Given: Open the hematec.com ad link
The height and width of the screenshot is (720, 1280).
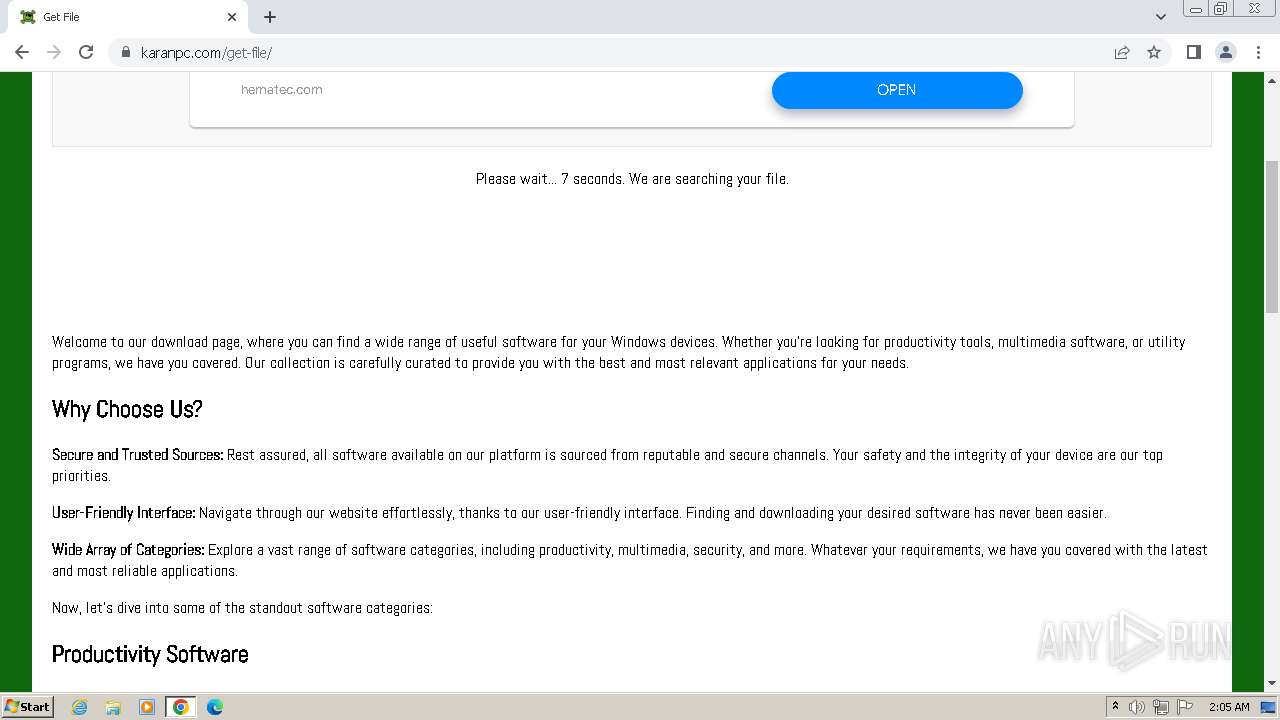Looking at the screenshot, I should tap(281, 89).
